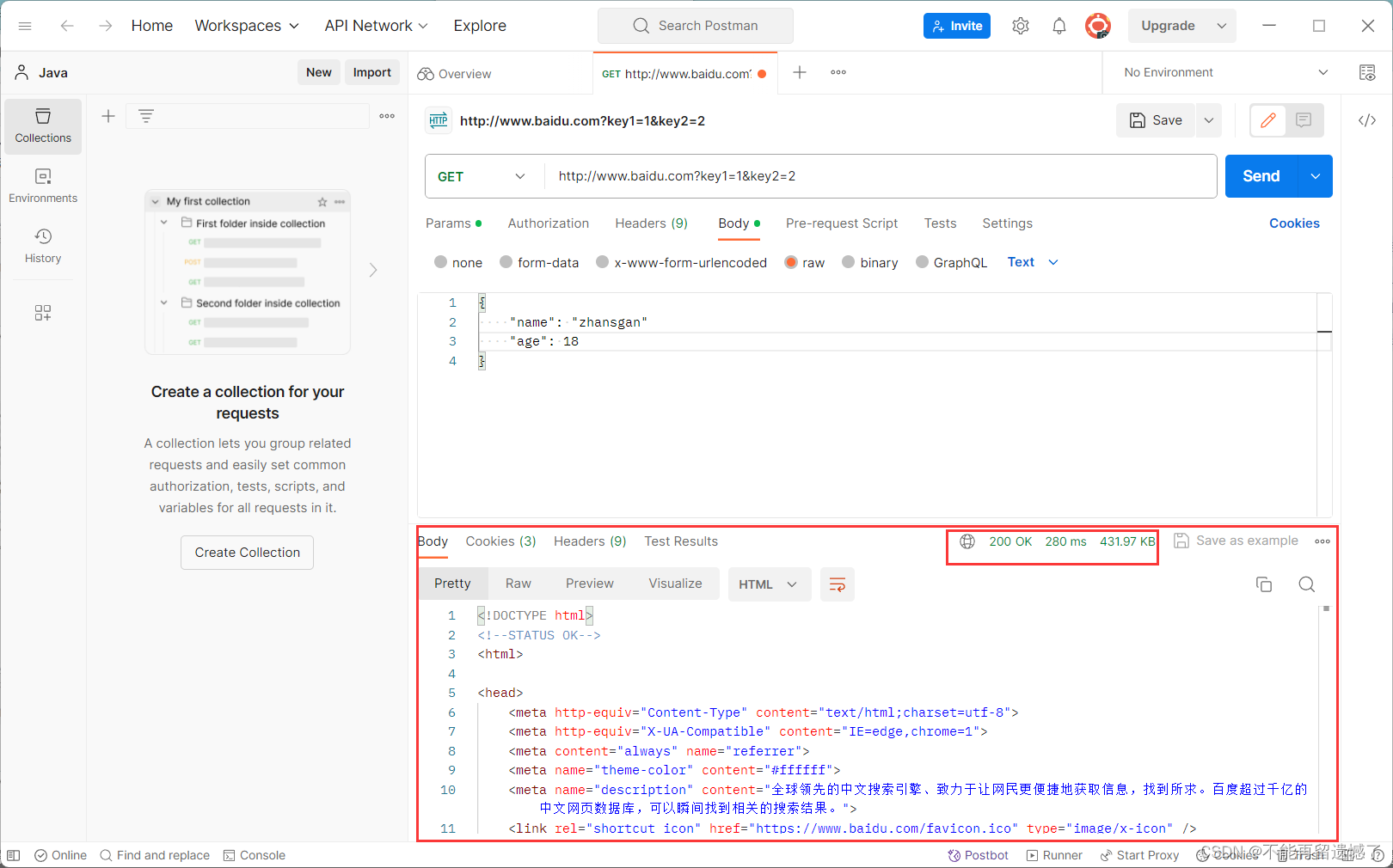The height and width of the screenshot is (868, 1393).
Task: View network information globe icon
Action: pyautogui.click(x=967, y=541)
